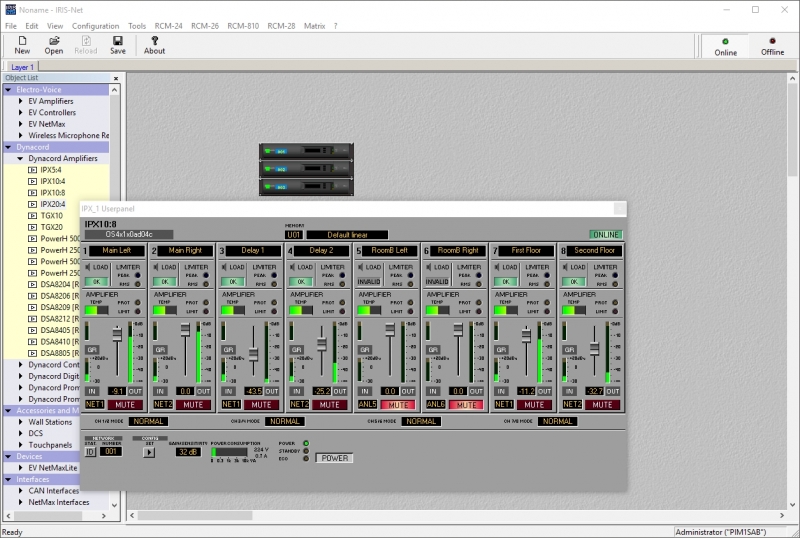
Task: Click OUT button on Main Right channel
Action: coord(204,392)
